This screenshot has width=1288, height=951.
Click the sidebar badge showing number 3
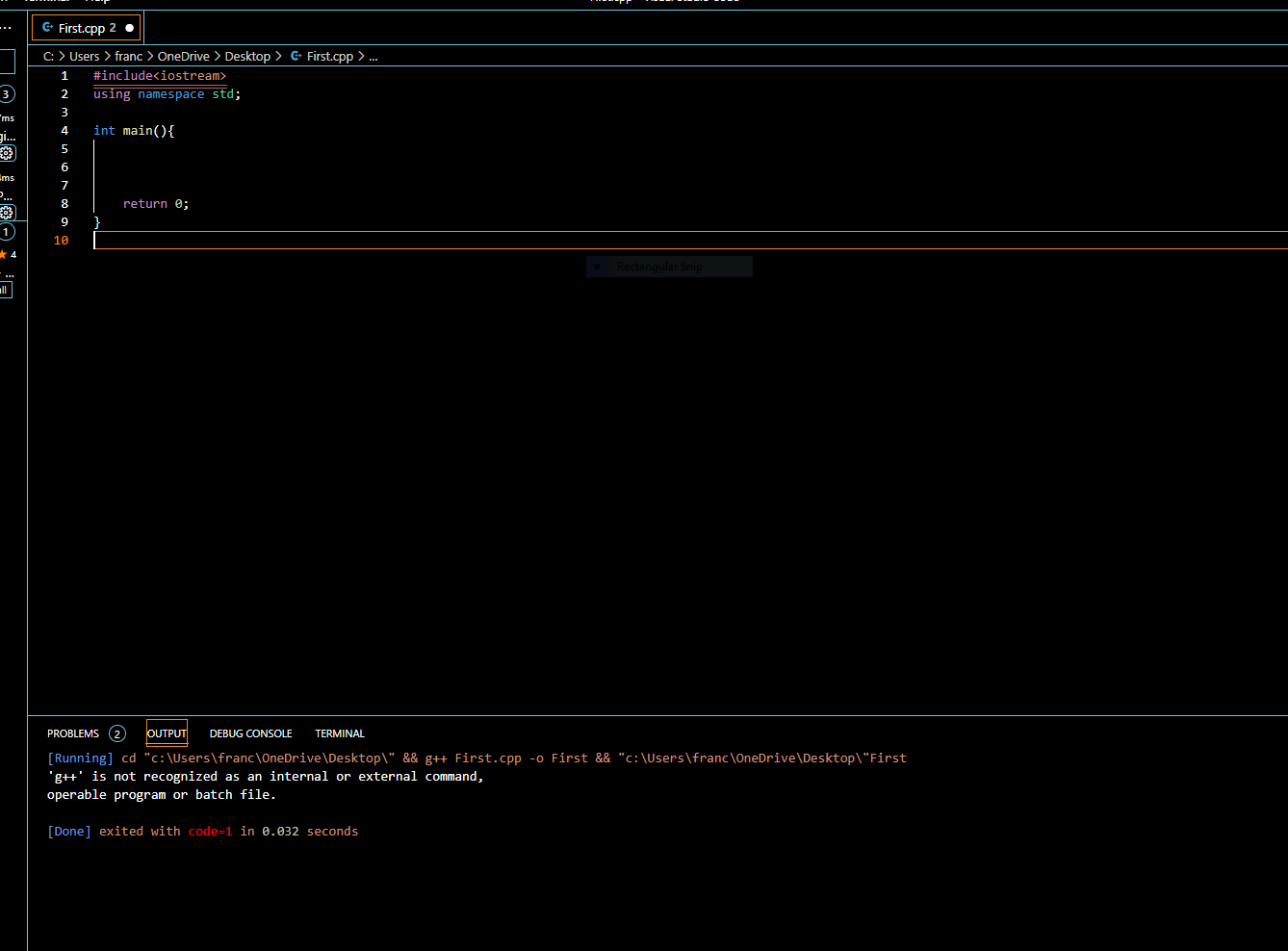click(x=6, y=94)
